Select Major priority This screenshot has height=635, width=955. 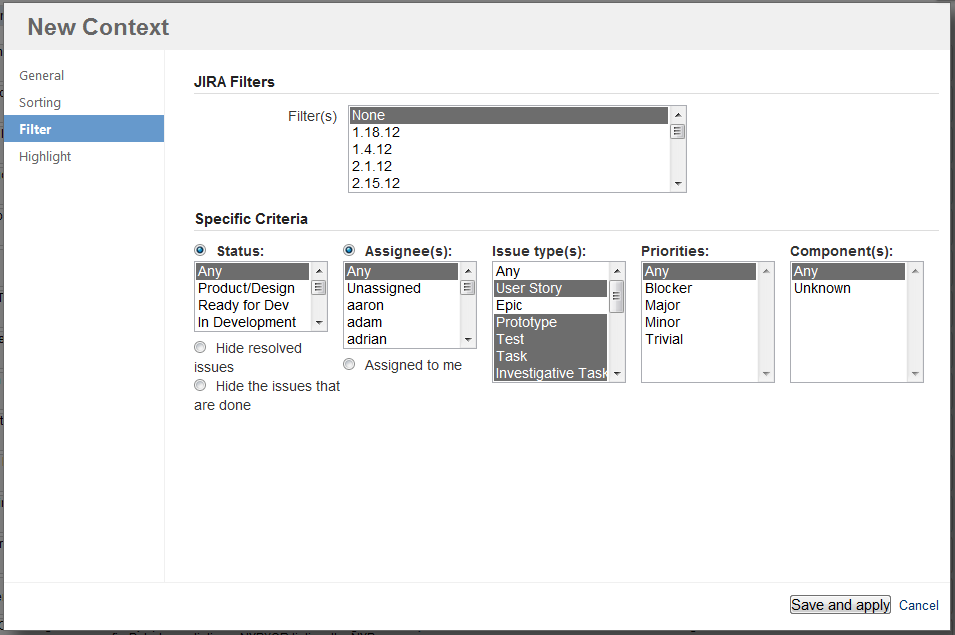[x=699, y=306]
